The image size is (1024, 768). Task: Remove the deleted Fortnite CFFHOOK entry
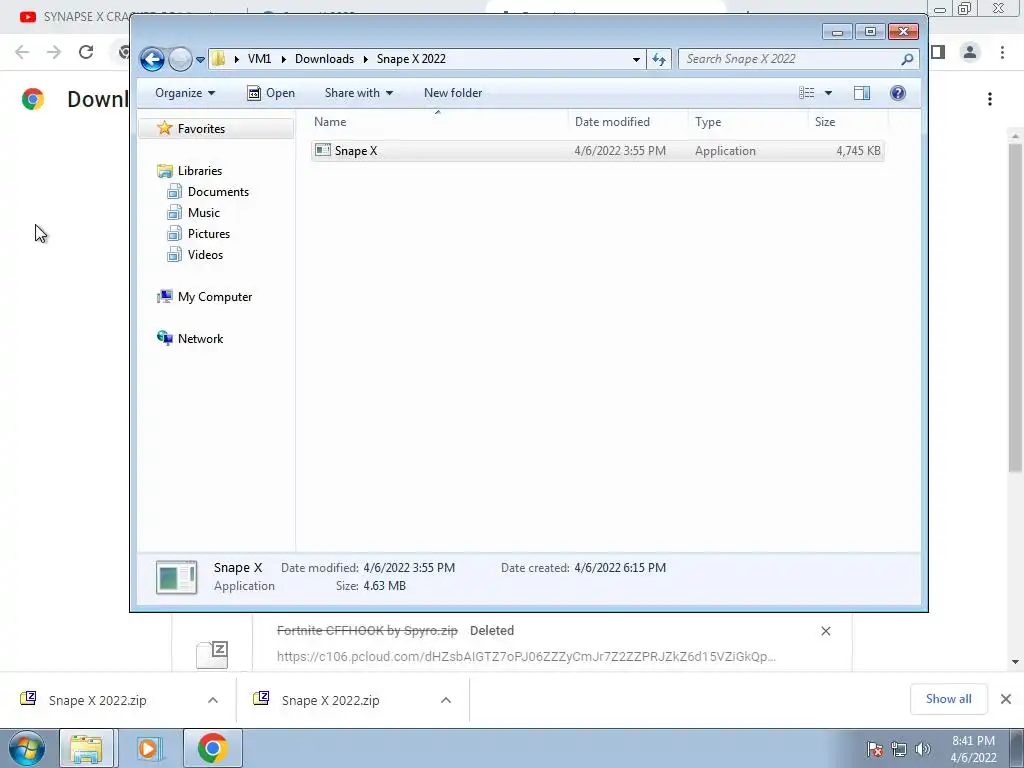coord(825,631)
